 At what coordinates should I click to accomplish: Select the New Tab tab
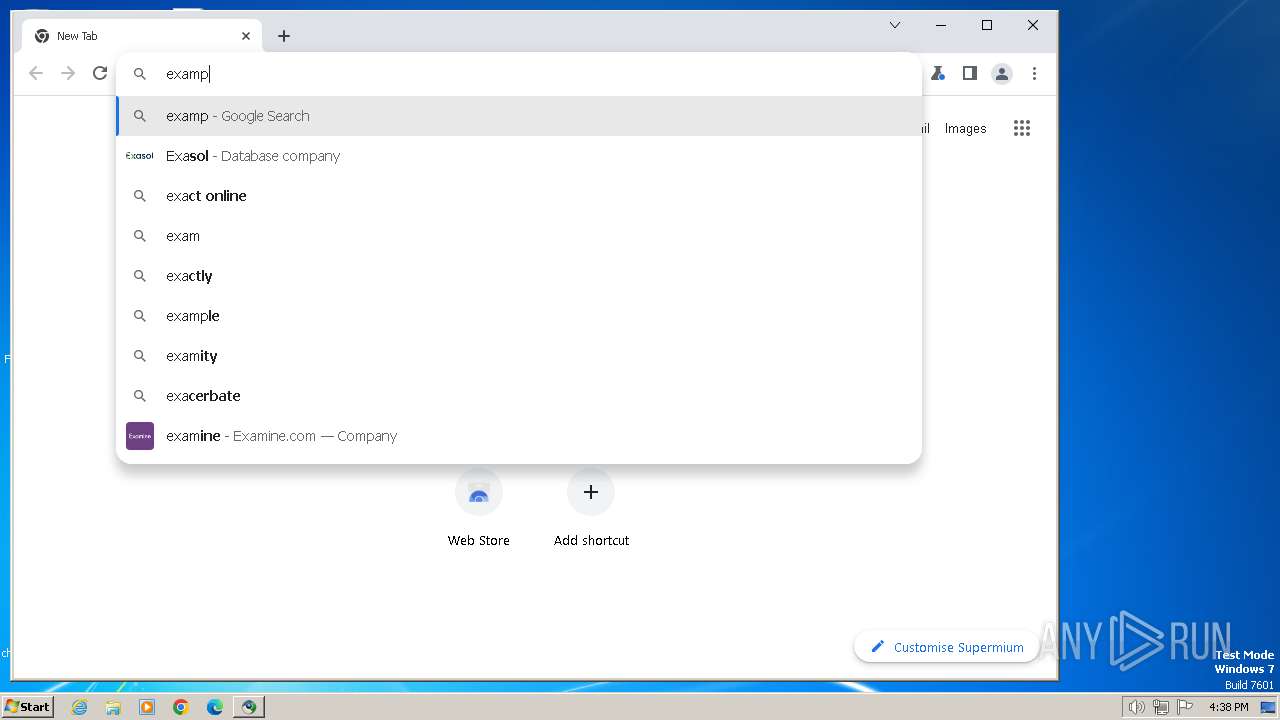pos(142,36)
